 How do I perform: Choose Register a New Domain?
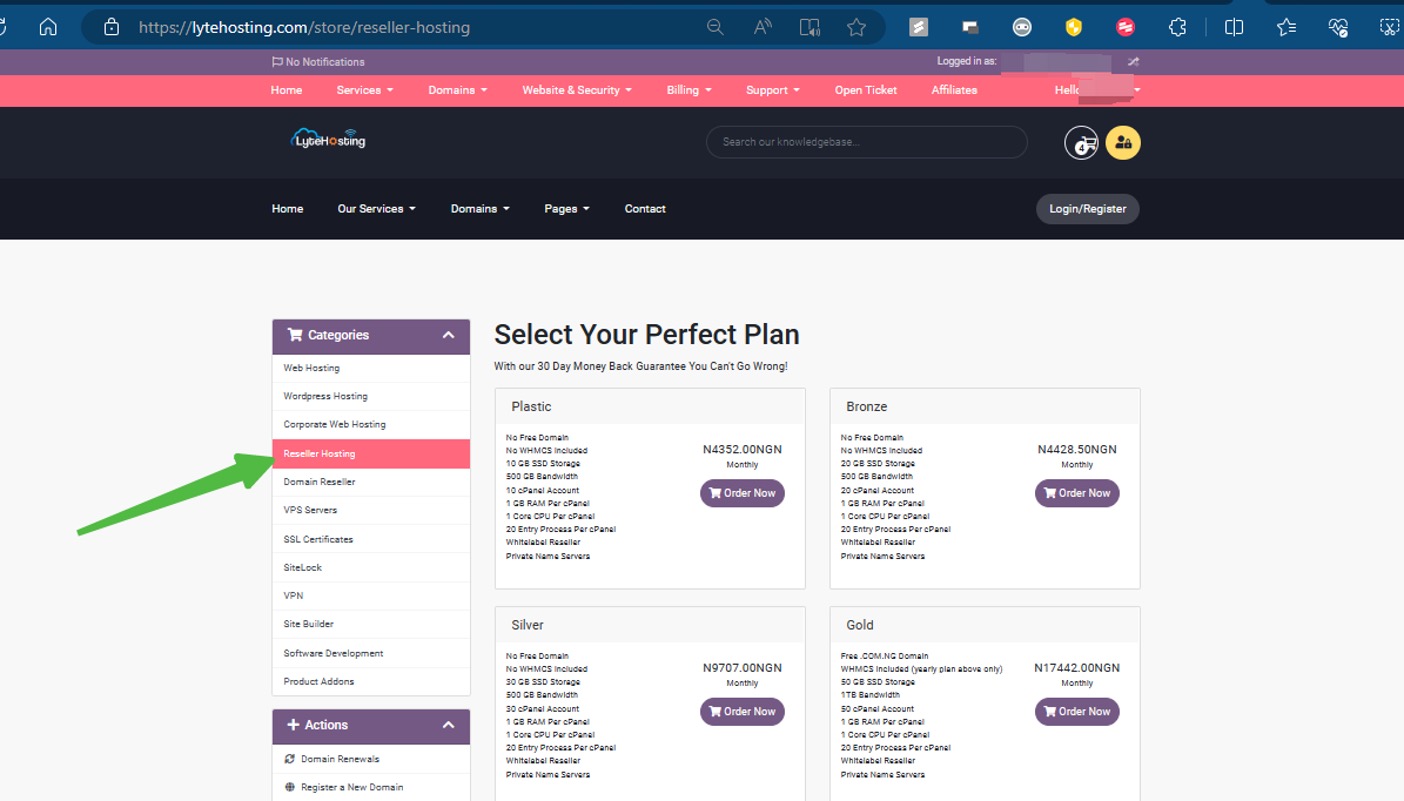click(371, 787)
